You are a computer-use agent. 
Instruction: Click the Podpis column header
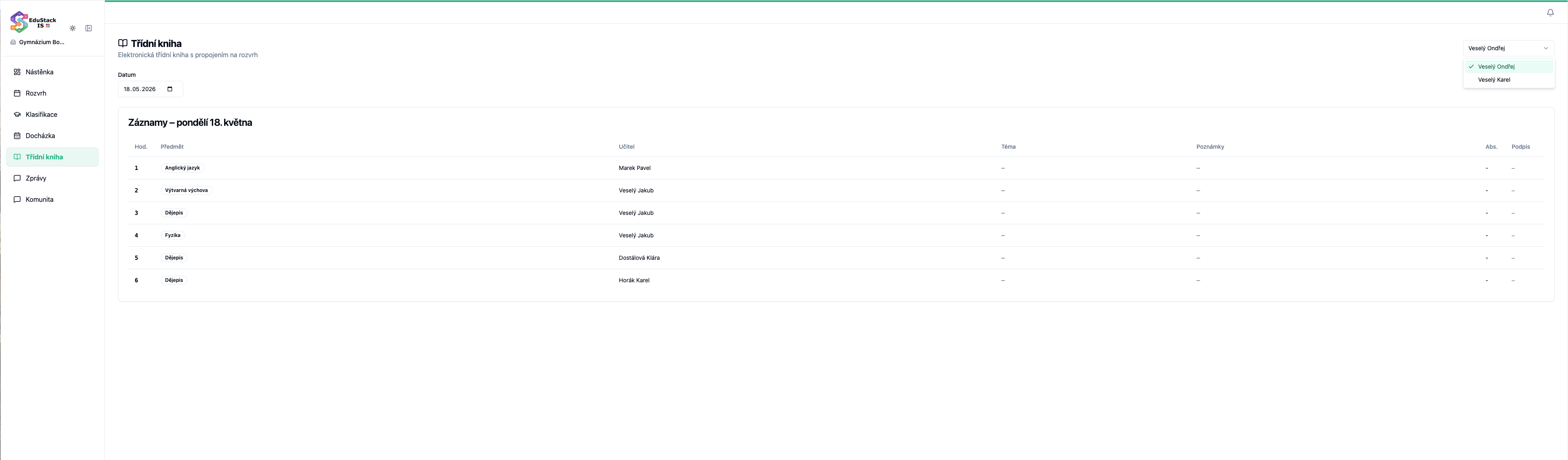click(x=1521, y=147)
